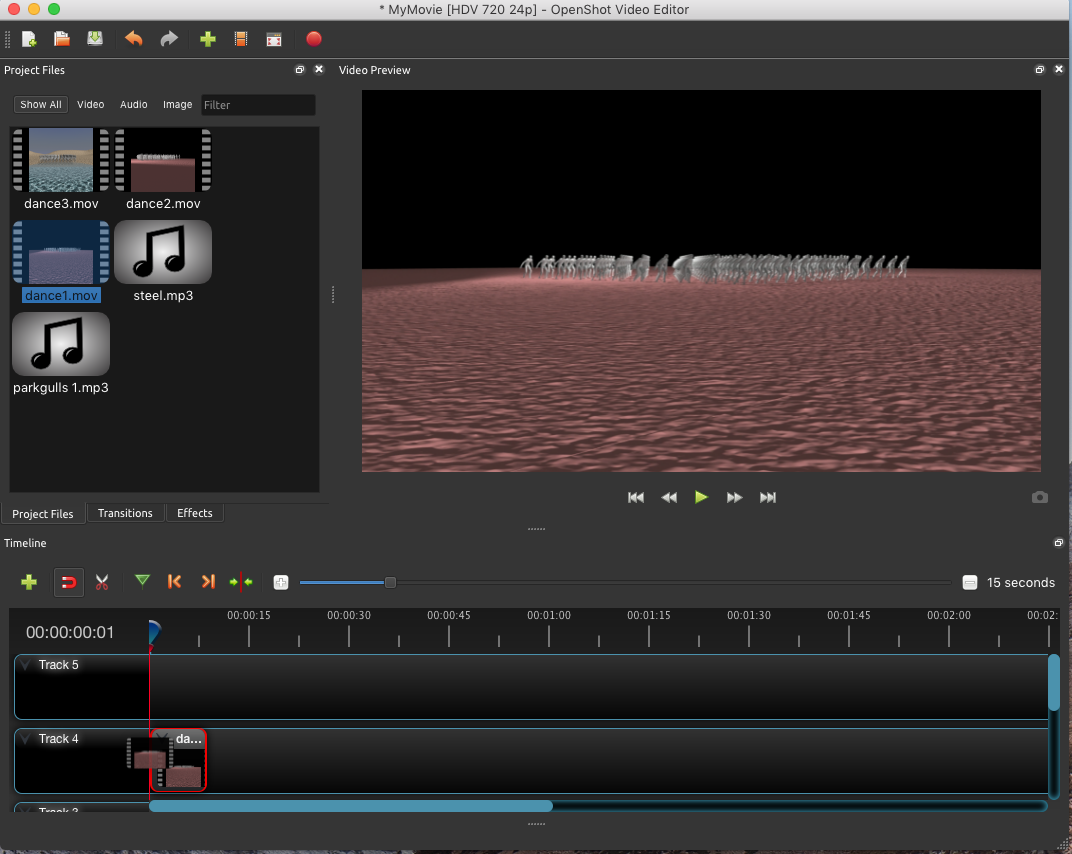
Task: Undo the last action
Action: [x=134, y=39]
